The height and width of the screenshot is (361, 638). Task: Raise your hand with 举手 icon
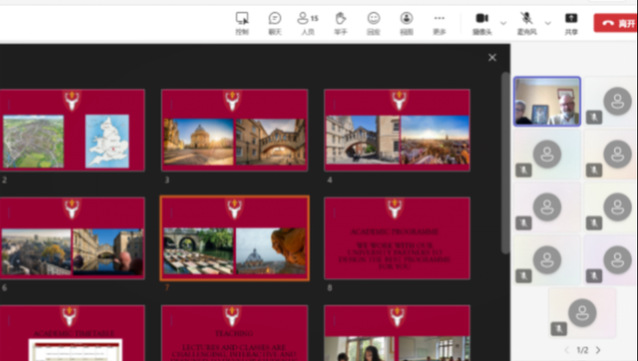point(341,23)
